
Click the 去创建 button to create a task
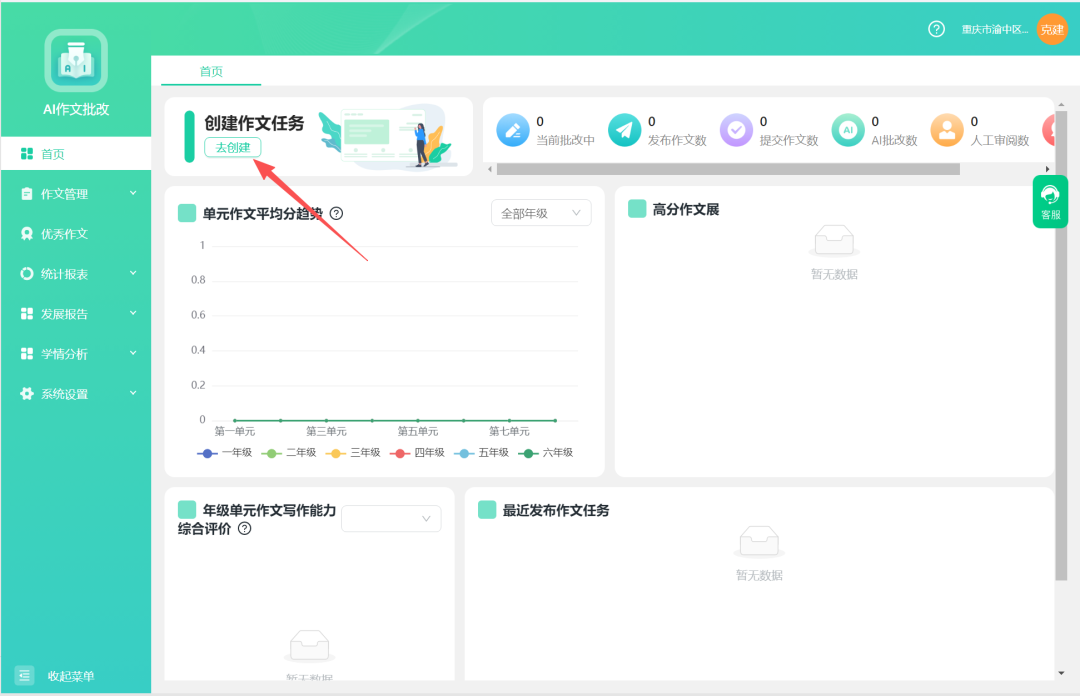click(231, 145)
